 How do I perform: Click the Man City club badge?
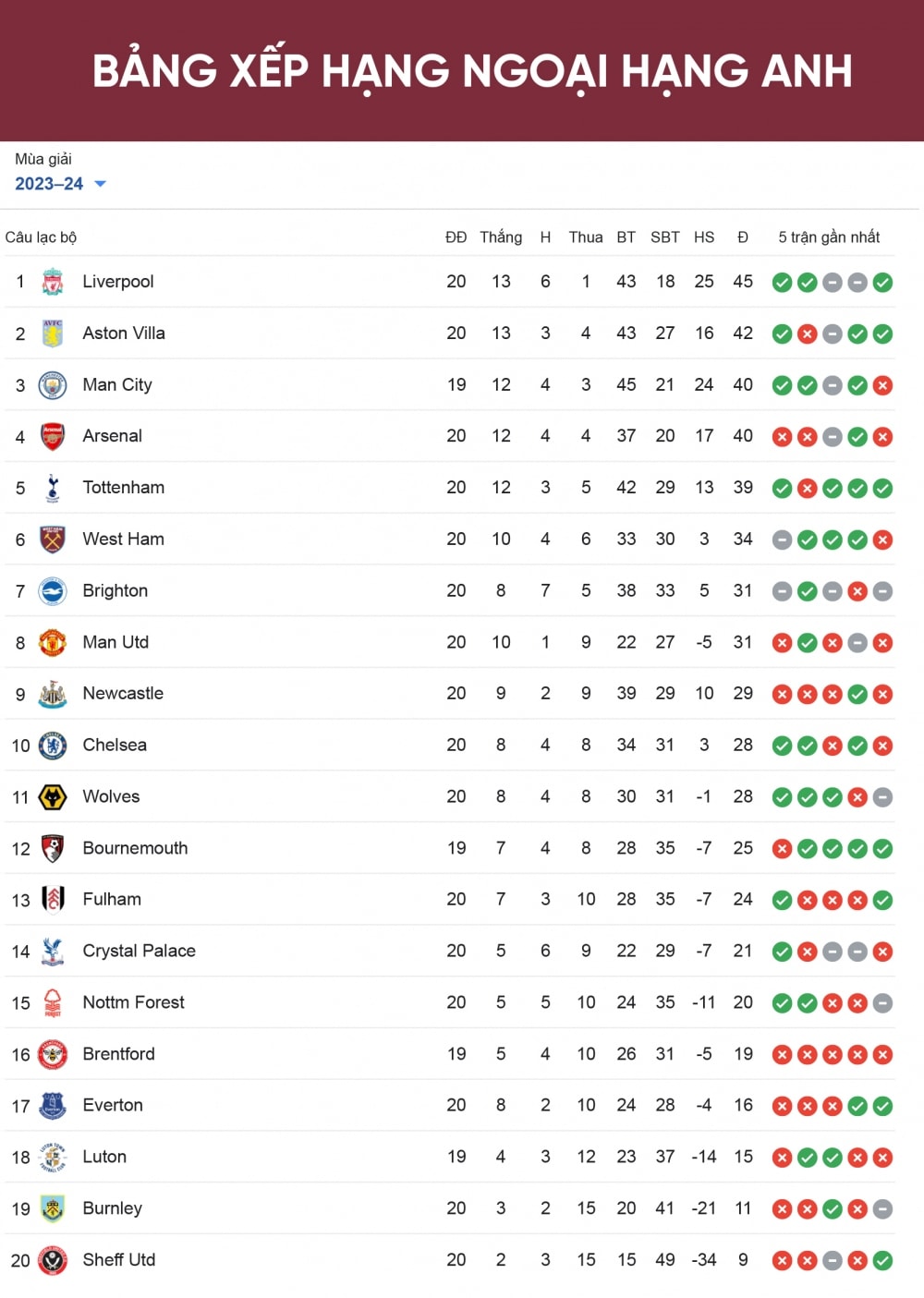tap(53, 385)
